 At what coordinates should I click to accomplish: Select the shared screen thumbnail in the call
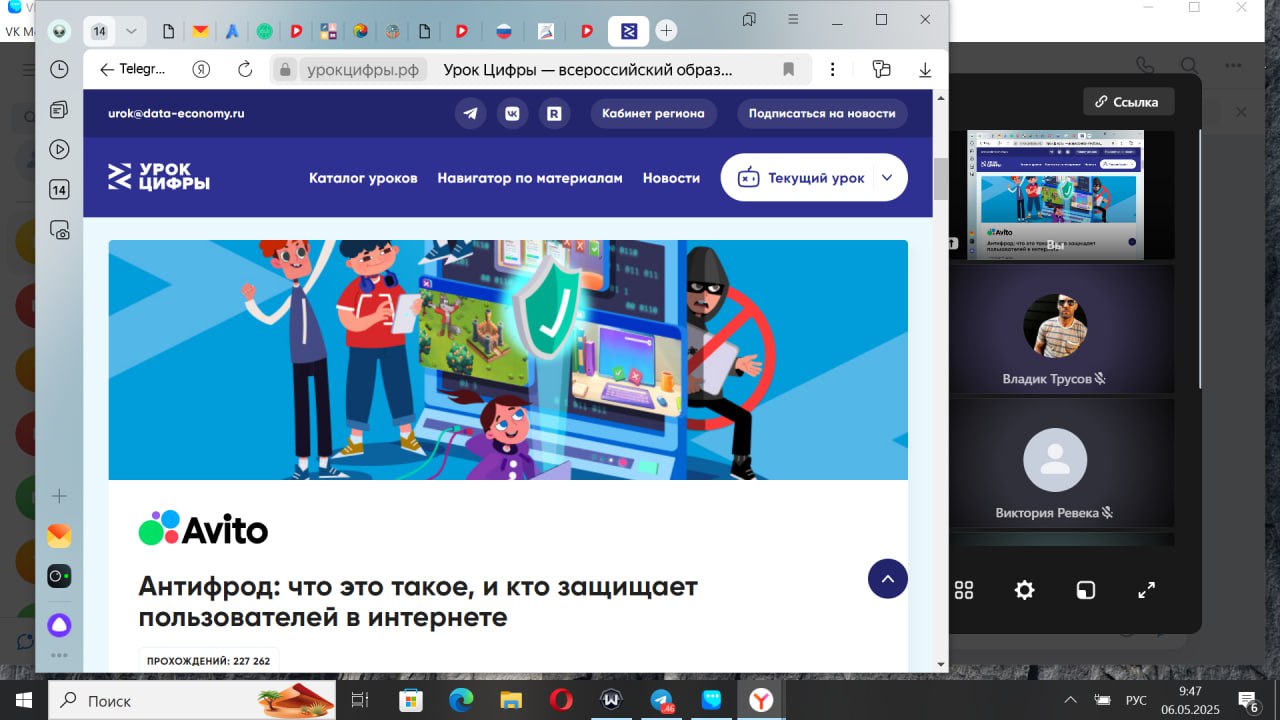coord(1056,194)
